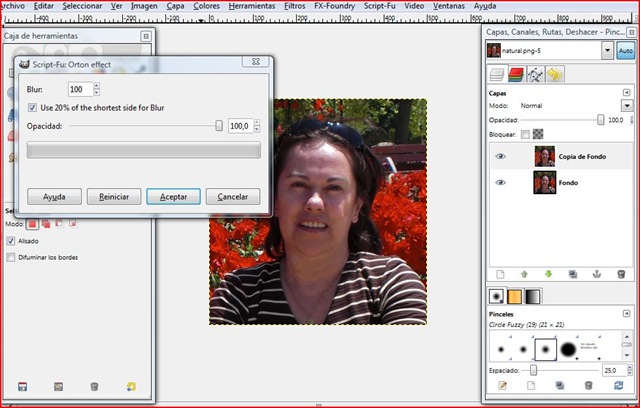Duplicate the selected layer
Viewport: 640px width, 408px height.
click(573, 274)
